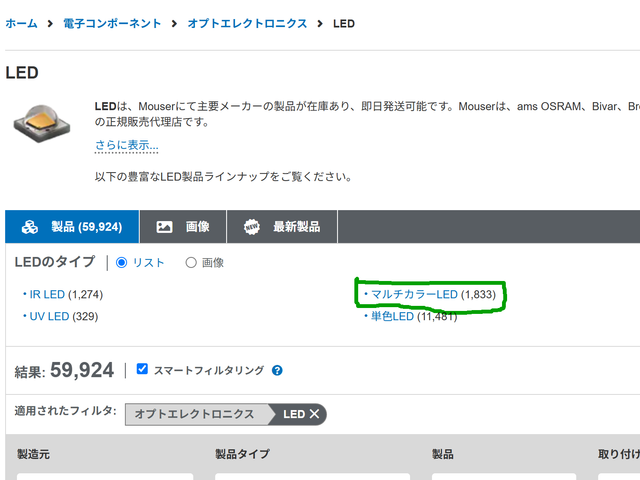The height and width of the screenshot is (480, 640).
Task: Select the リスト radio button
Action: pyautogui.click(x=121, y=262)
